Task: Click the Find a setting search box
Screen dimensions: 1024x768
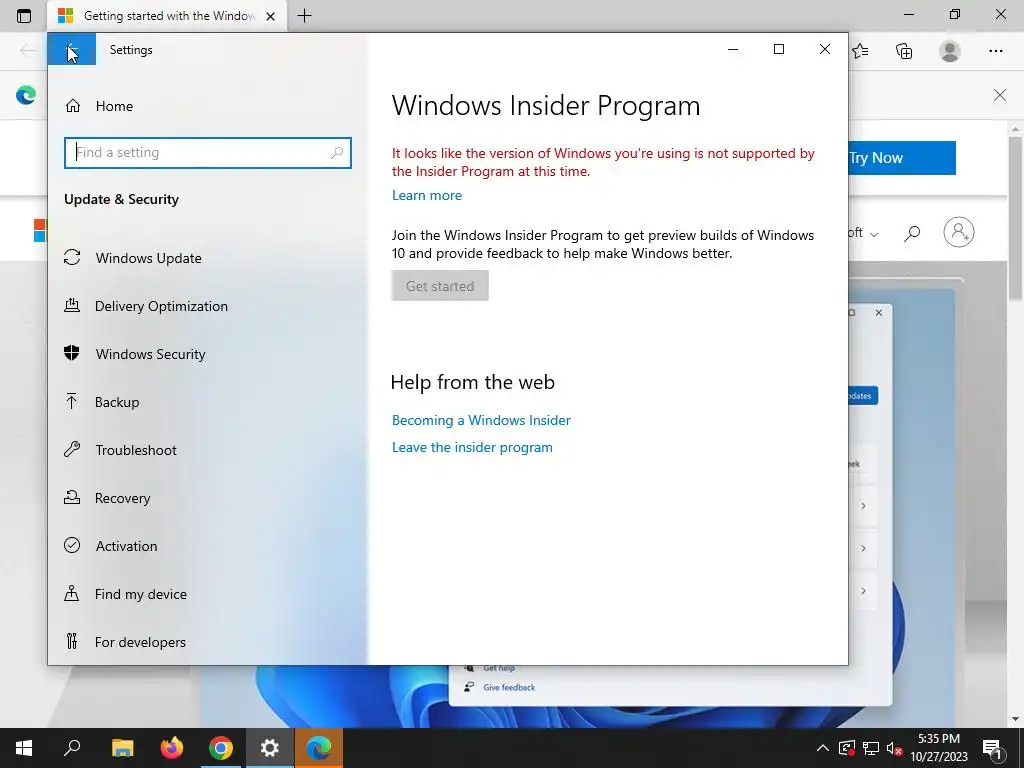Action: click(x=208, y=153)
